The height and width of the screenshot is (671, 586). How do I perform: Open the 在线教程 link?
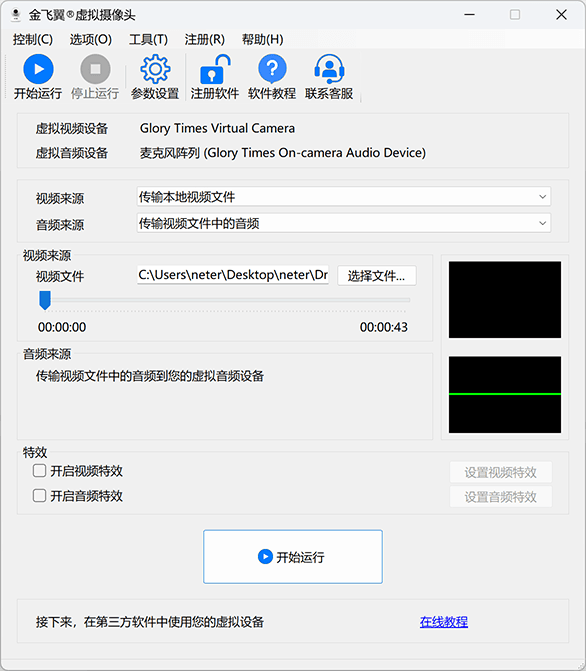click(444, 622)
